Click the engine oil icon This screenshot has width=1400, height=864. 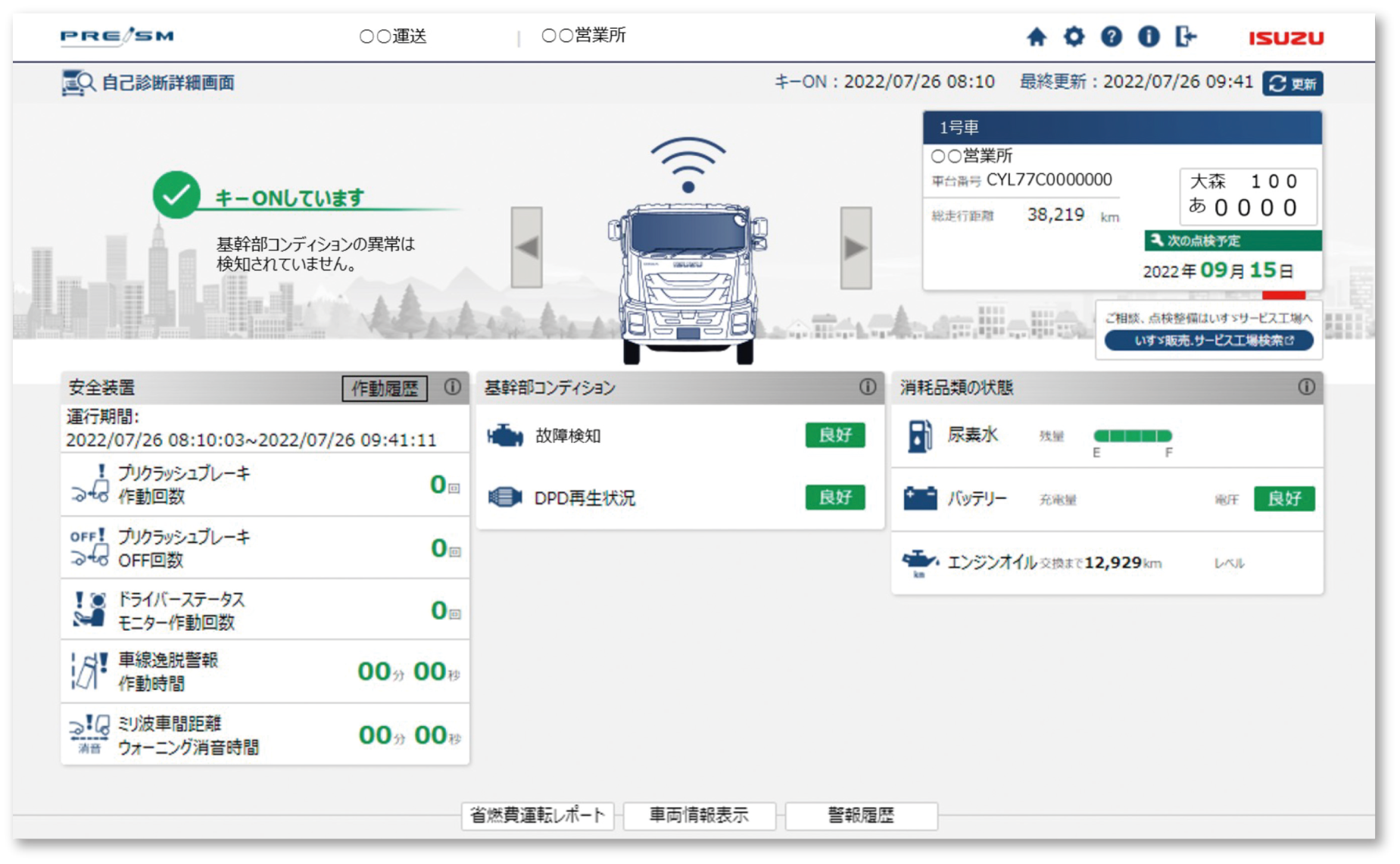[920, 563]
